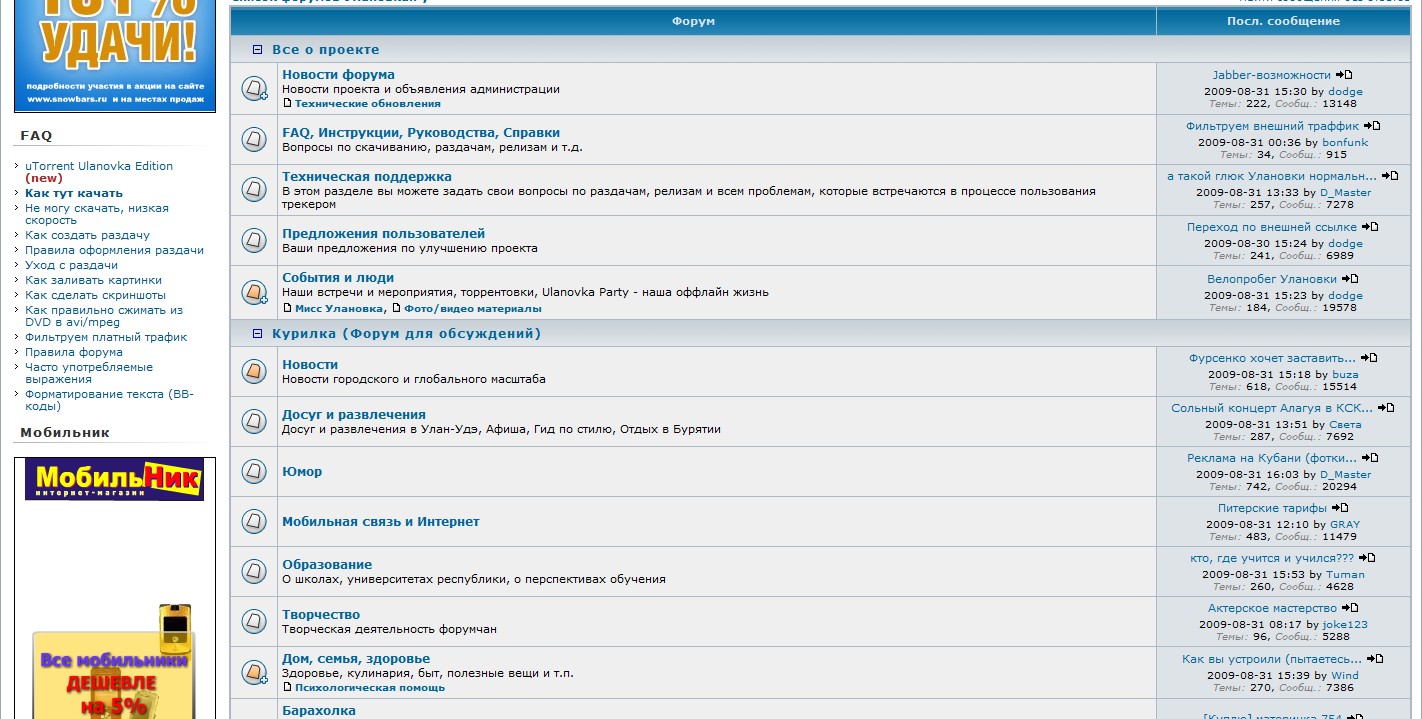Click the status icon beside Творчество forum

click(254, 621)
